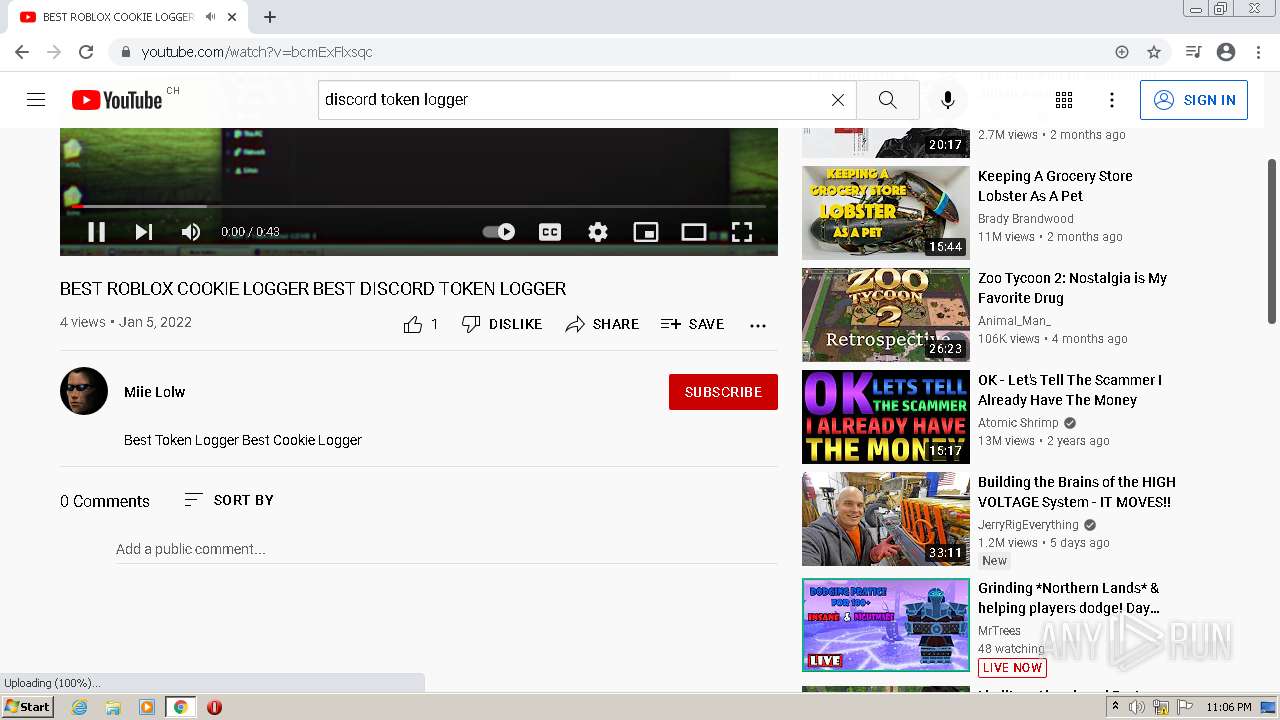The height and width of the screenshot is (720, 1280).
Task: Open the Atomic Shrimp scammer video thumbnail
Action: click(886, 417)
